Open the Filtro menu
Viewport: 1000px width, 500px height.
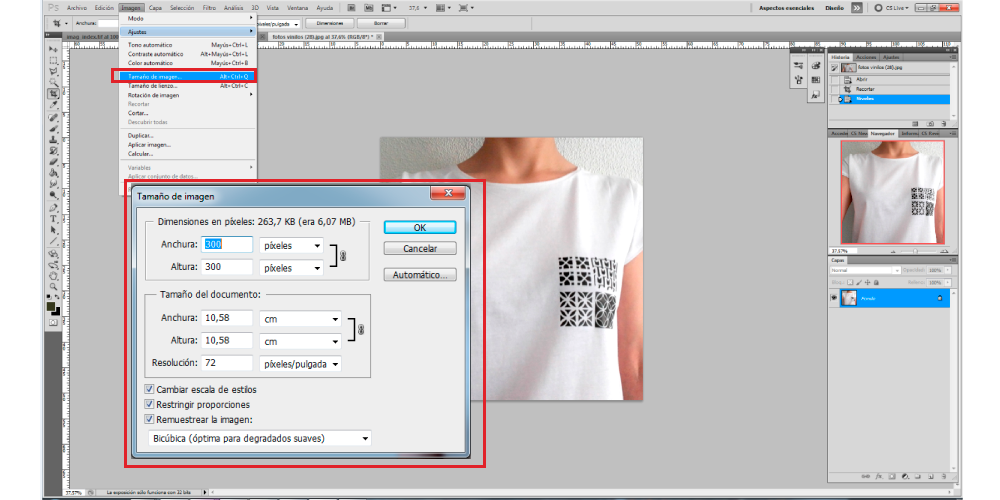pyautogui.click(x=209, y=8)
